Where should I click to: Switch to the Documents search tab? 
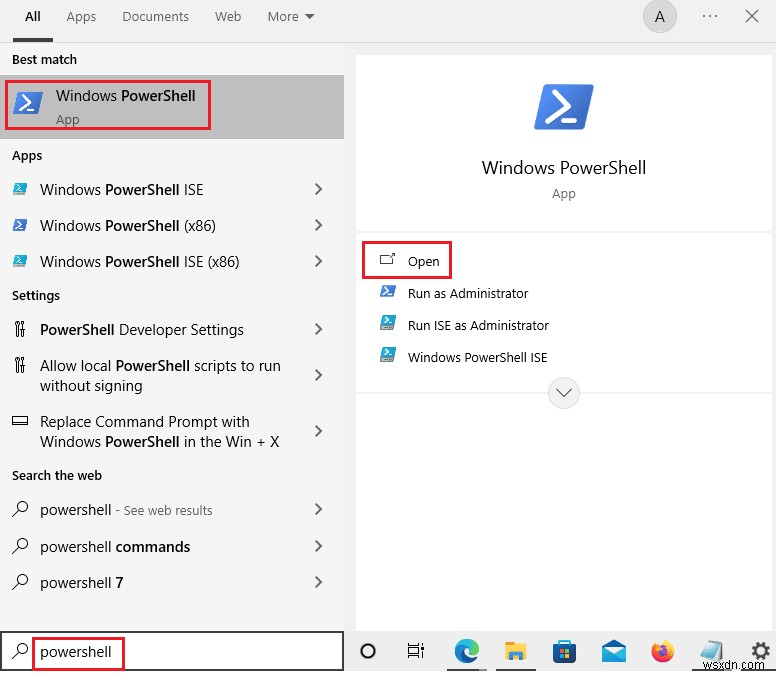155,17
